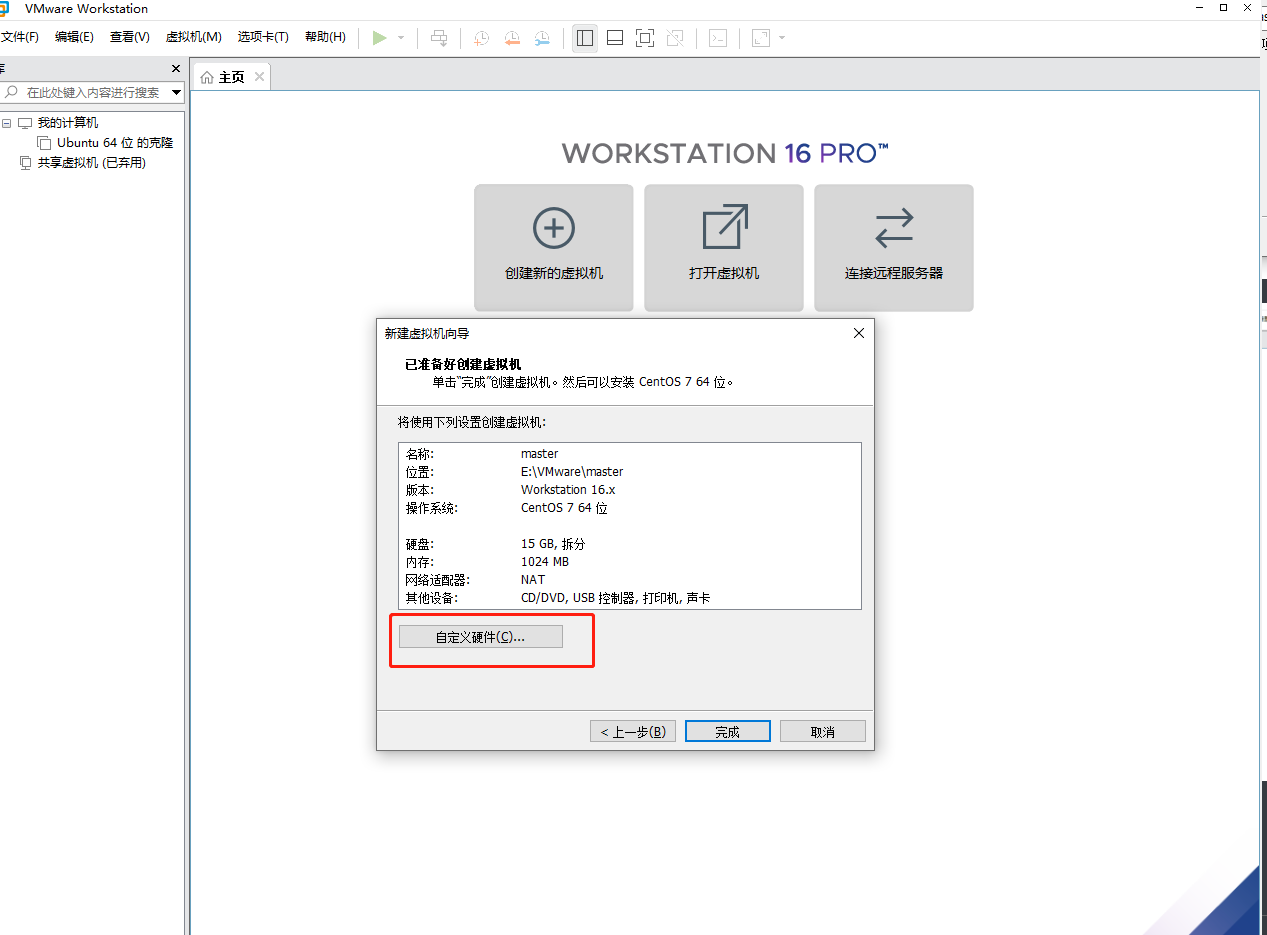1267x935 pixels.
Task: Open the 虚拟机(M) menu
Action: [x=193, y=37]
